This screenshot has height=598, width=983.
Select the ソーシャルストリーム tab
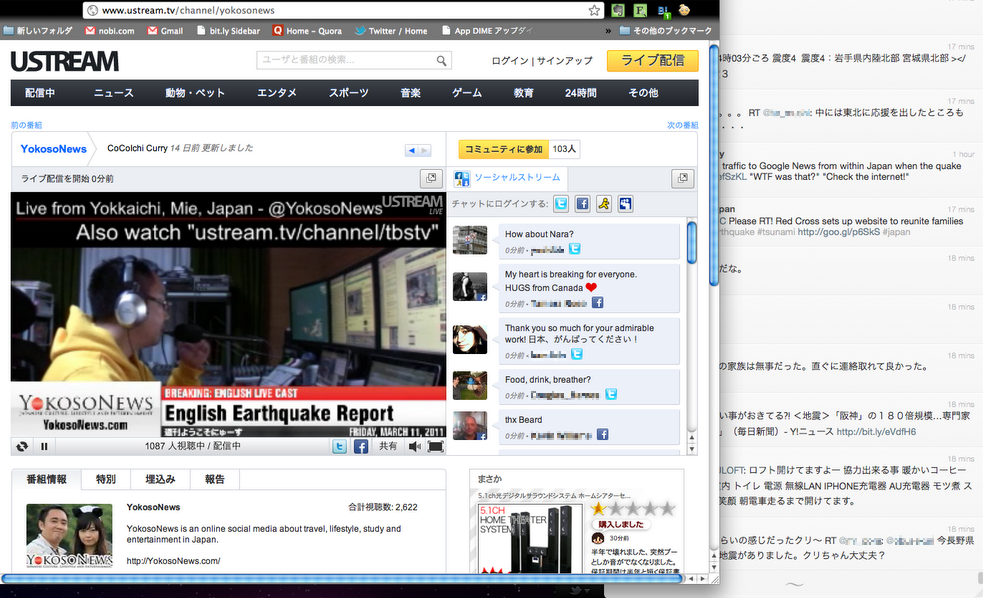508,178
